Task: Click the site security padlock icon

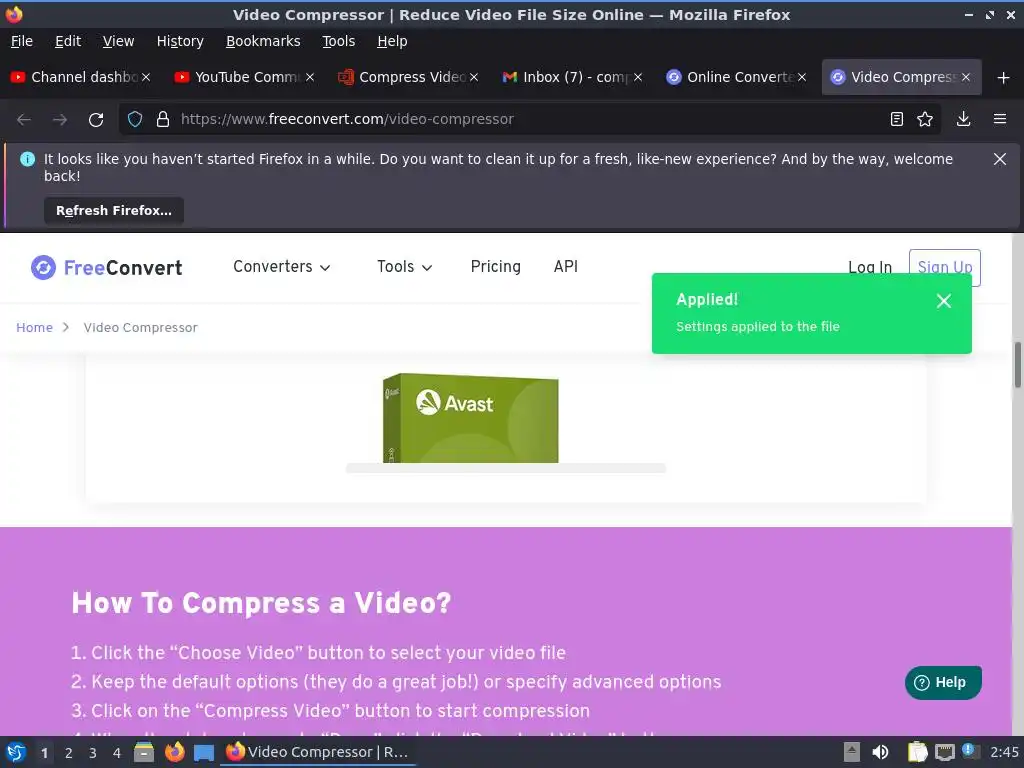Action: coord(163,120)
